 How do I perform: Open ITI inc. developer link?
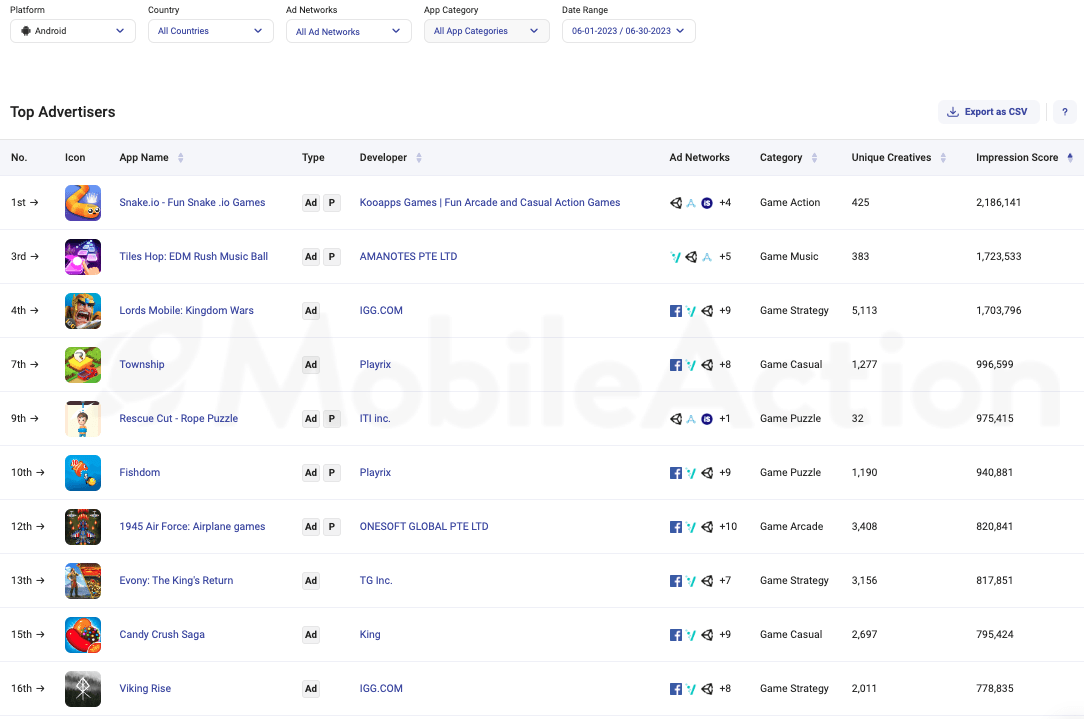tap(375, 418)
